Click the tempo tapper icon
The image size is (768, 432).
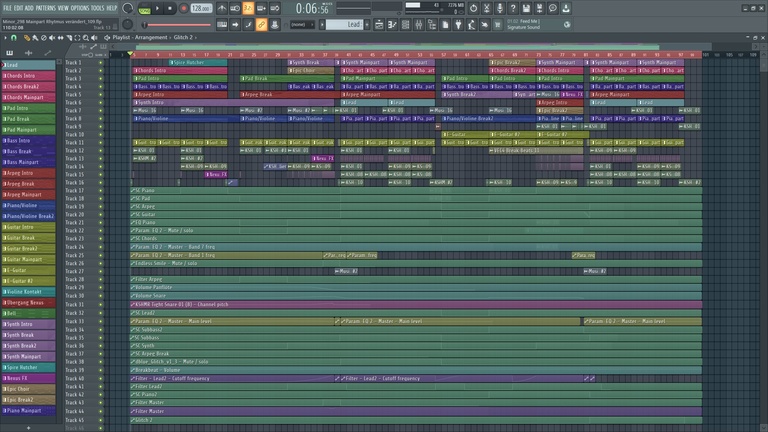[x=472, y=24]
